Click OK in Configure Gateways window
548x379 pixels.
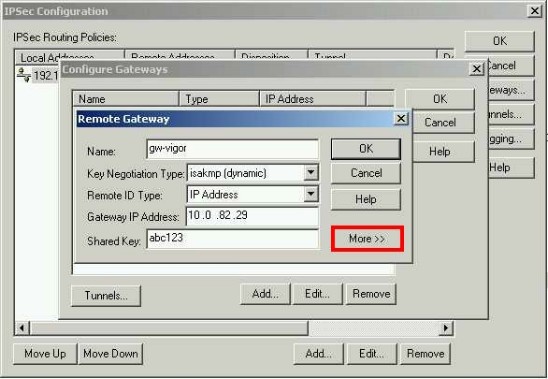tap(440, 99)
